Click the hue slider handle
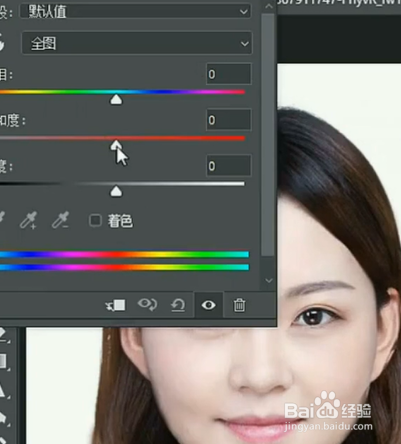401x444 pixels. (x=116, y=99)
